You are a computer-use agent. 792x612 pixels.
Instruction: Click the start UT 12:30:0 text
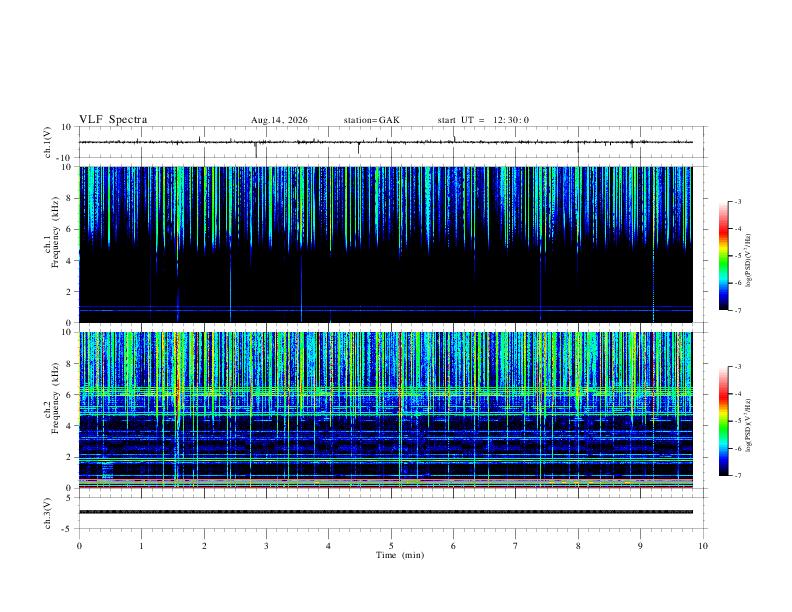483,120
